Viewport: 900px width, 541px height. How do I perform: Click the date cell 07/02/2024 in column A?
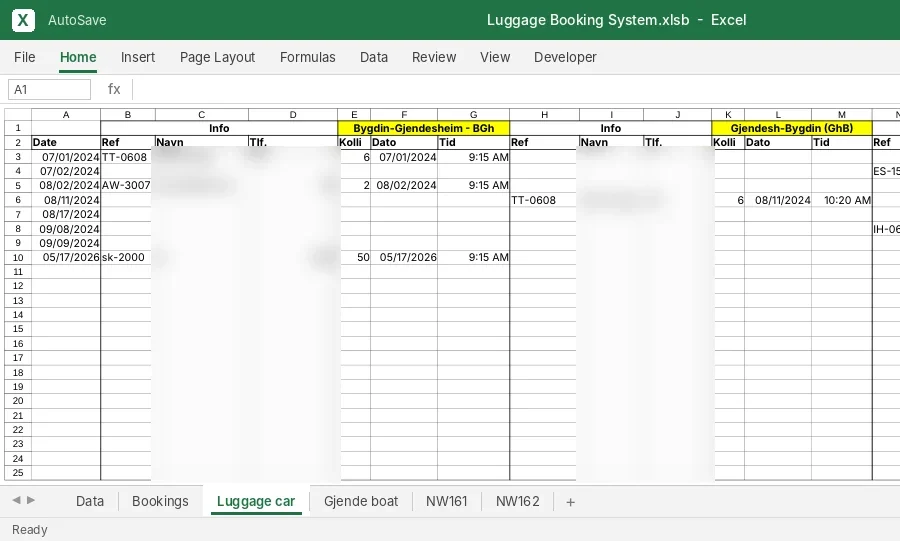66,171
